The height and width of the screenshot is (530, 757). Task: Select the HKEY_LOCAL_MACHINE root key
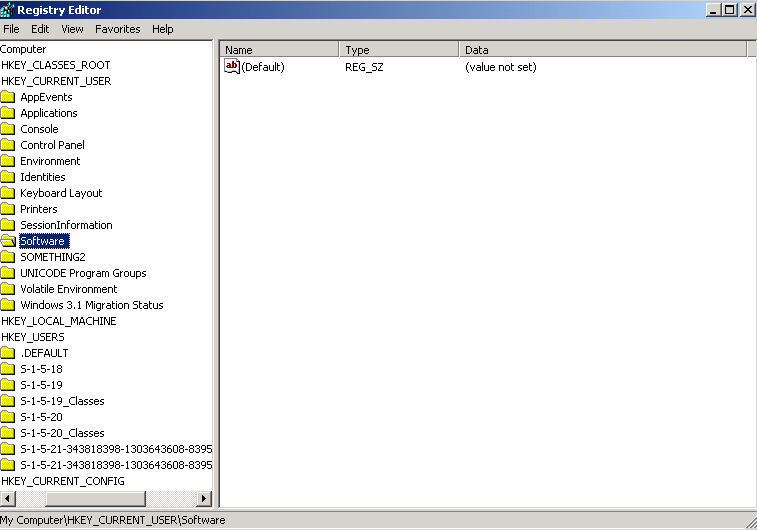(58, 321)
